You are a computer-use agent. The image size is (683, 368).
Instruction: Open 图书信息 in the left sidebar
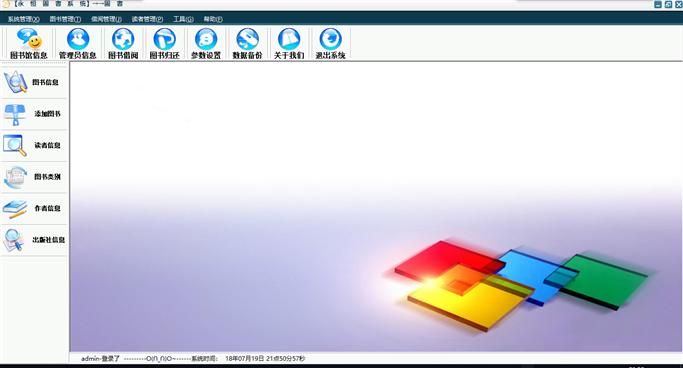[x=34, y=82]
